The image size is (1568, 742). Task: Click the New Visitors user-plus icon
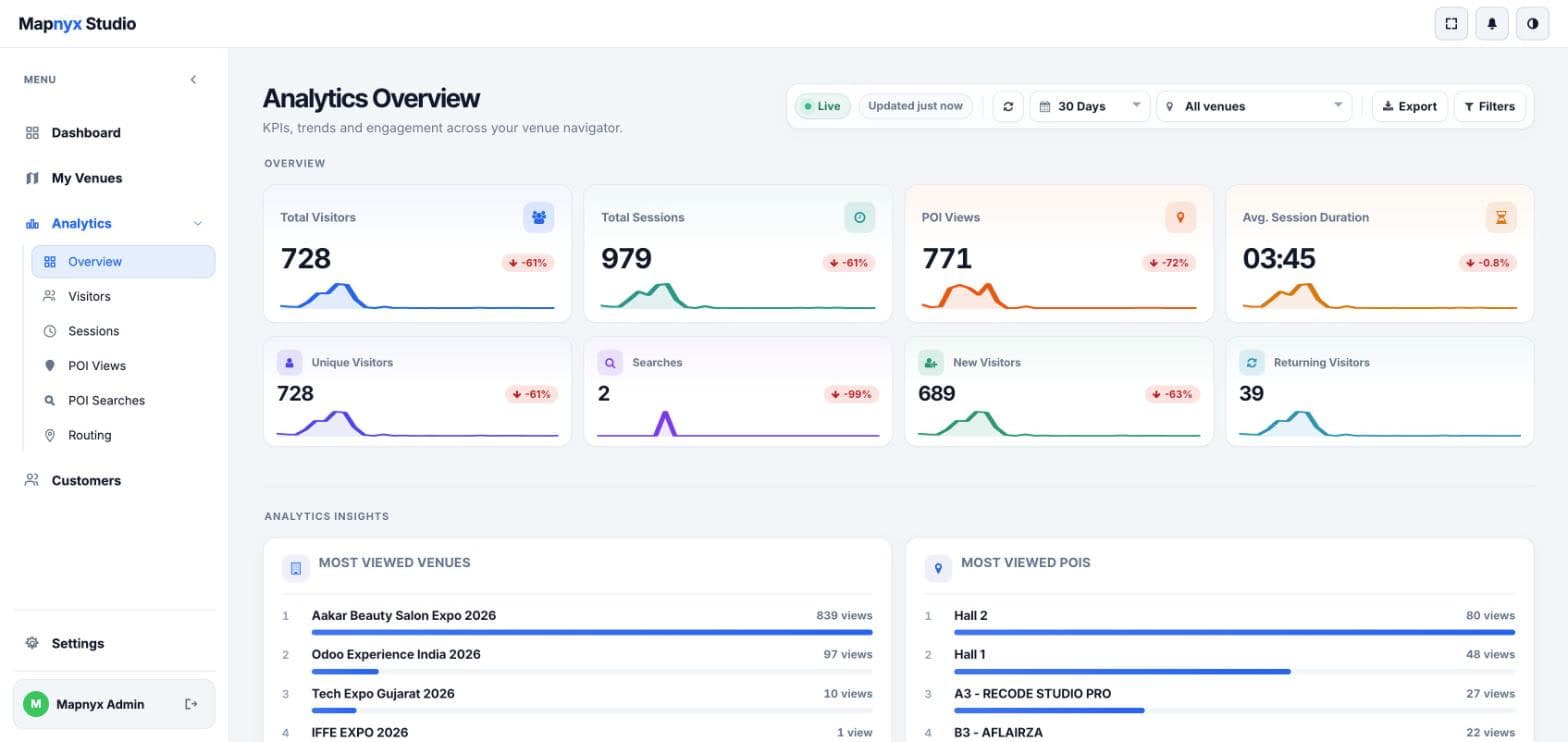931,362
